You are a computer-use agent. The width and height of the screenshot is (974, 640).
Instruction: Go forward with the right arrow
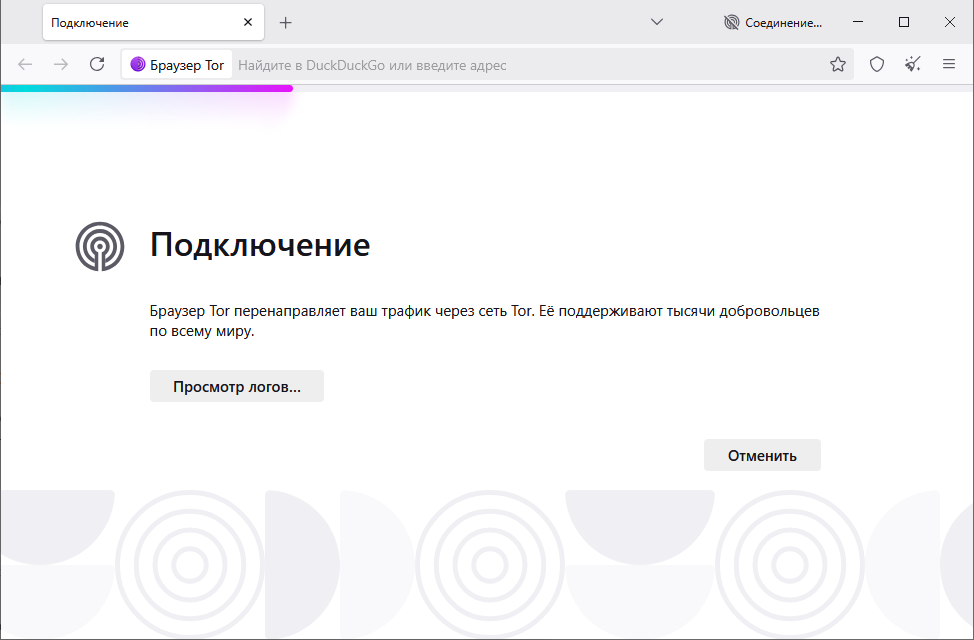coord(61,64)
